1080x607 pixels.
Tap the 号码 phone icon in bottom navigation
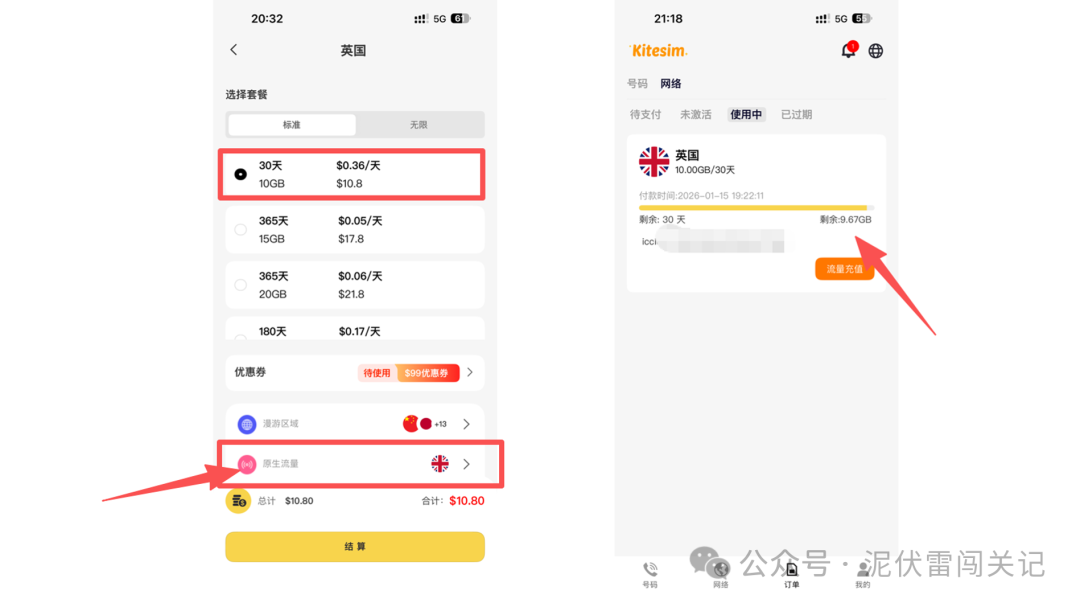(x=650, y=570)
